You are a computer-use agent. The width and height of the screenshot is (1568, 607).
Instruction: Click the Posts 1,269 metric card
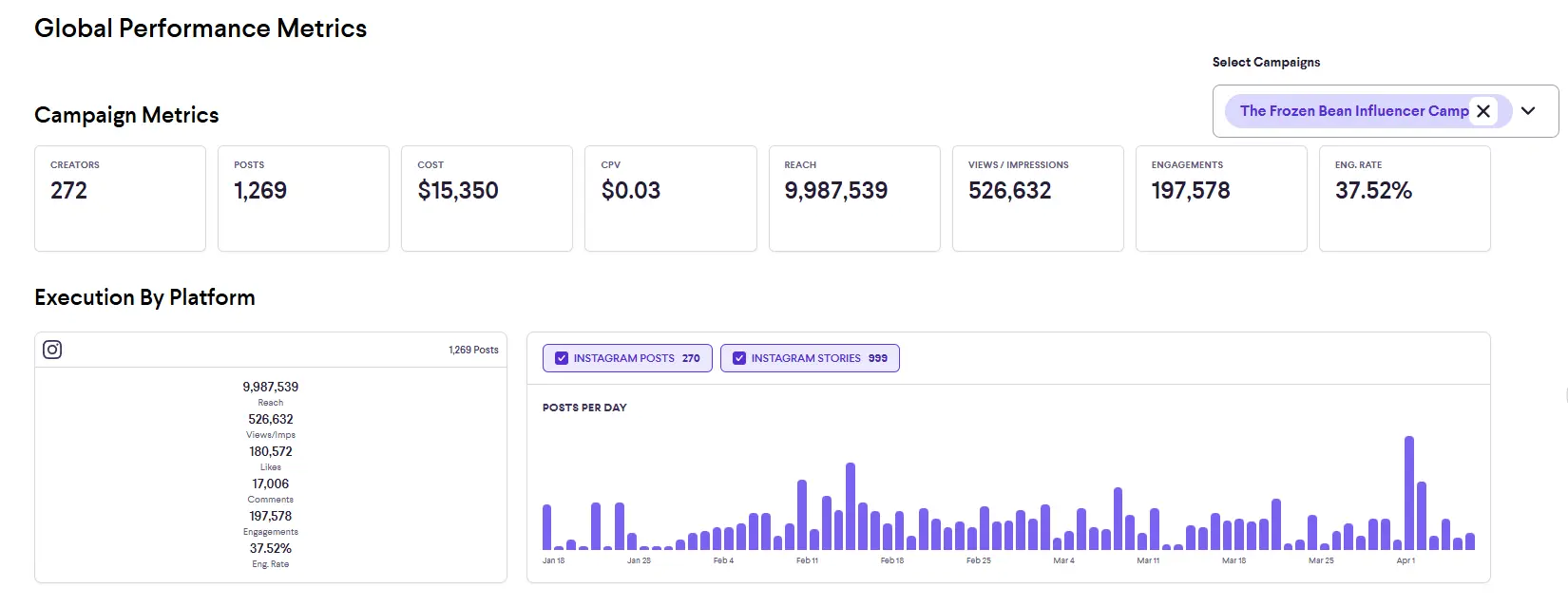pos(303,199)
